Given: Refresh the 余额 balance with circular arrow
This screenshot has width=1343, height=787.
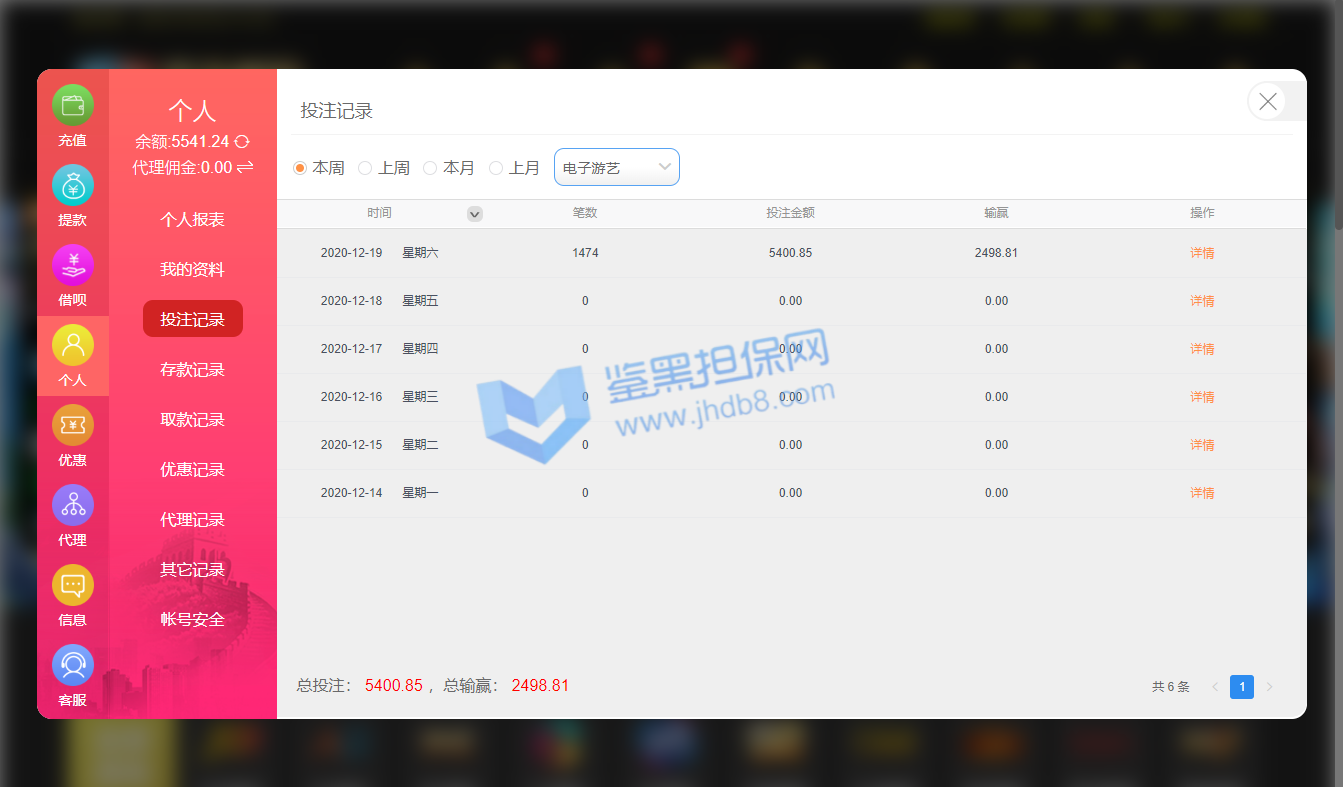Looking at the screenshot, I should tap(242, 142).
